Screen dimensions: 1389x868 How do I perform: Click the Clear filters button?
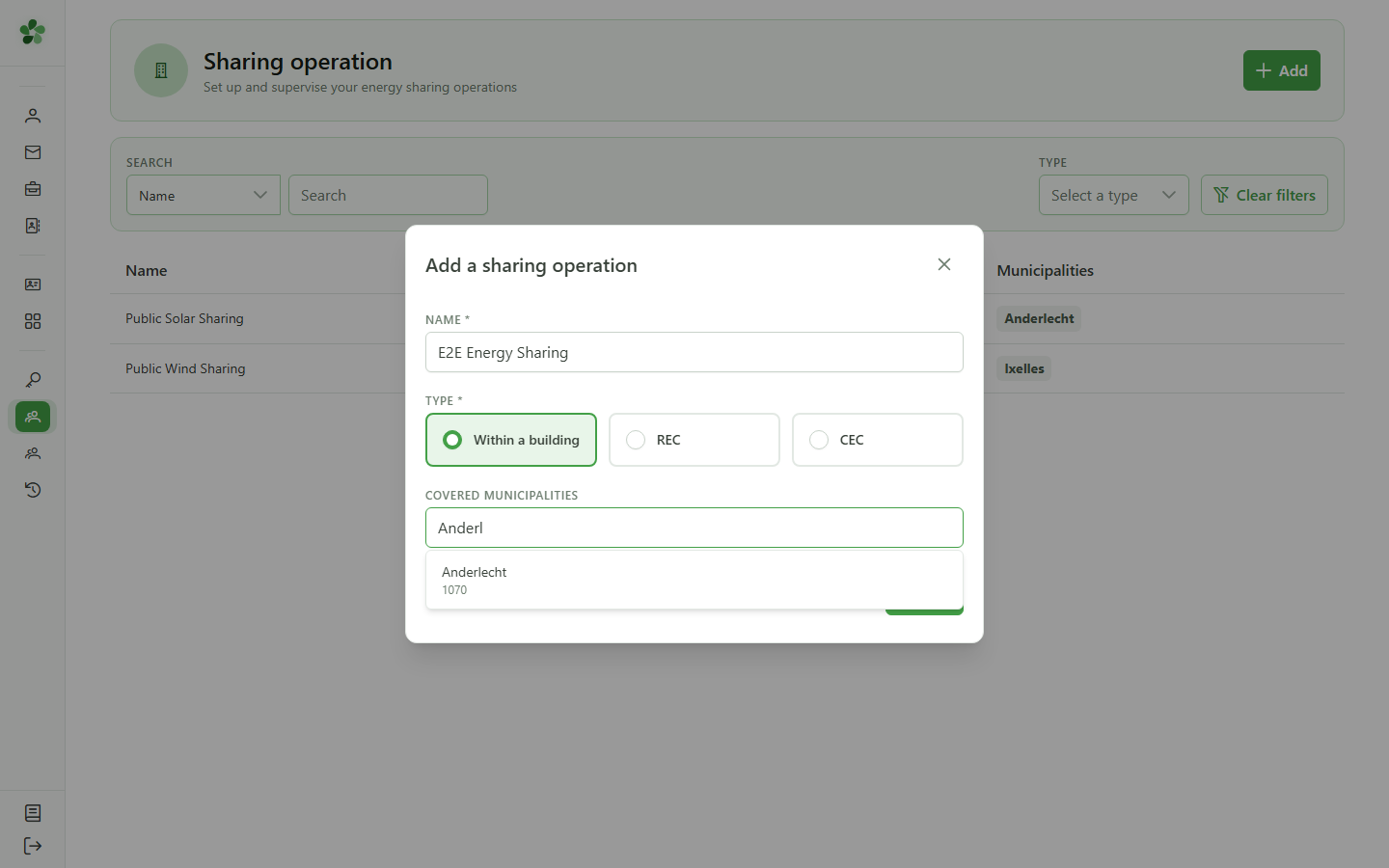[1265, 195]
